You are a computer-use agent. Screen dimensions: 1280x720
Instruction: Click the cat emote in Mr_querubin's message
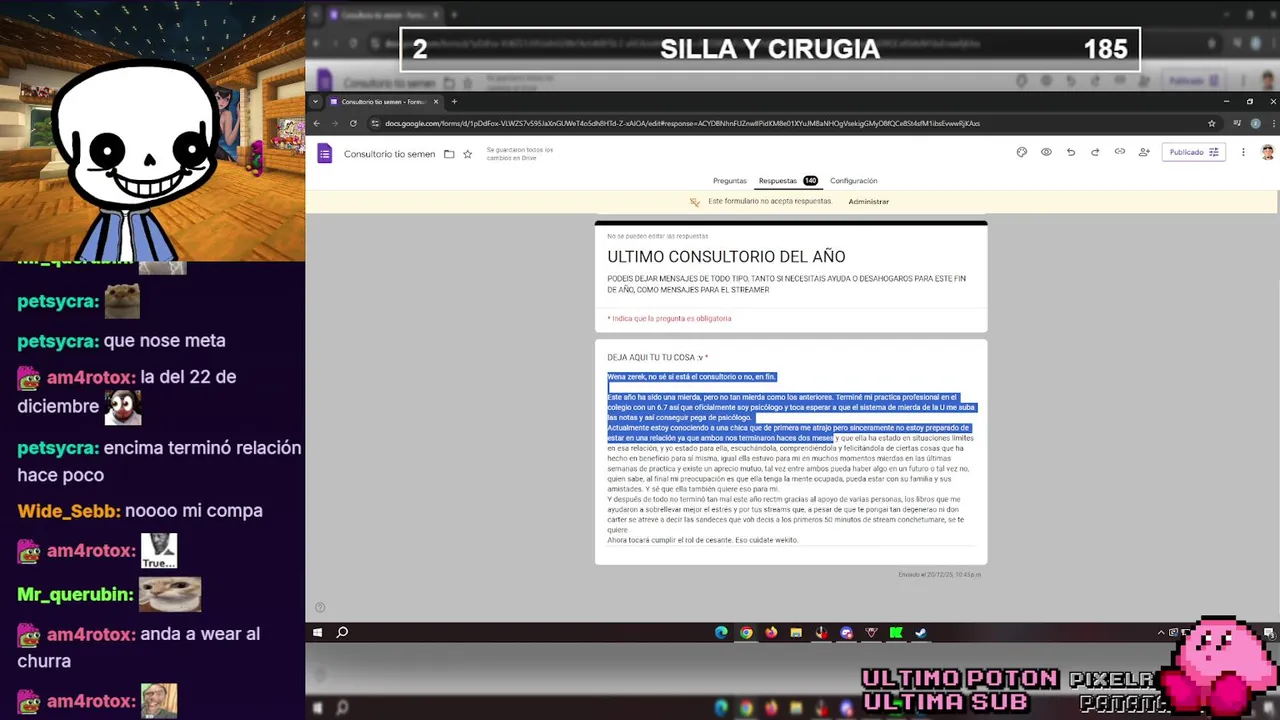click(x=170, y=594)
